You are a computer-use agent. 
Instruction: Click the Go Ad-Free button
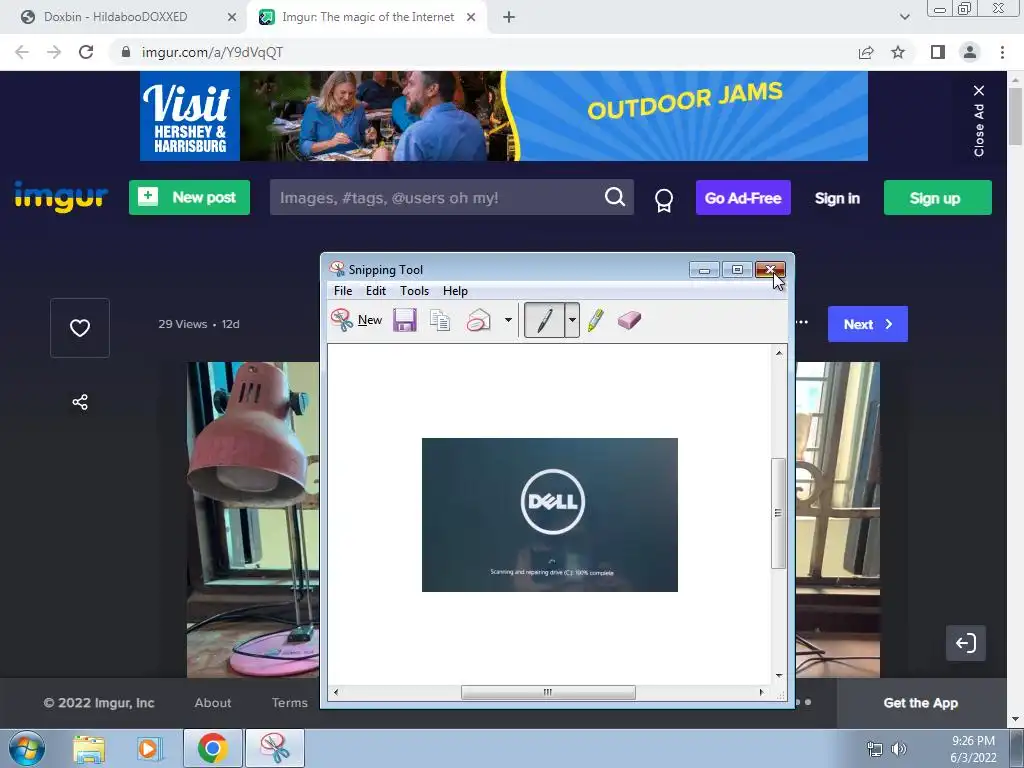pyautogui.click(x=743, y=198)
